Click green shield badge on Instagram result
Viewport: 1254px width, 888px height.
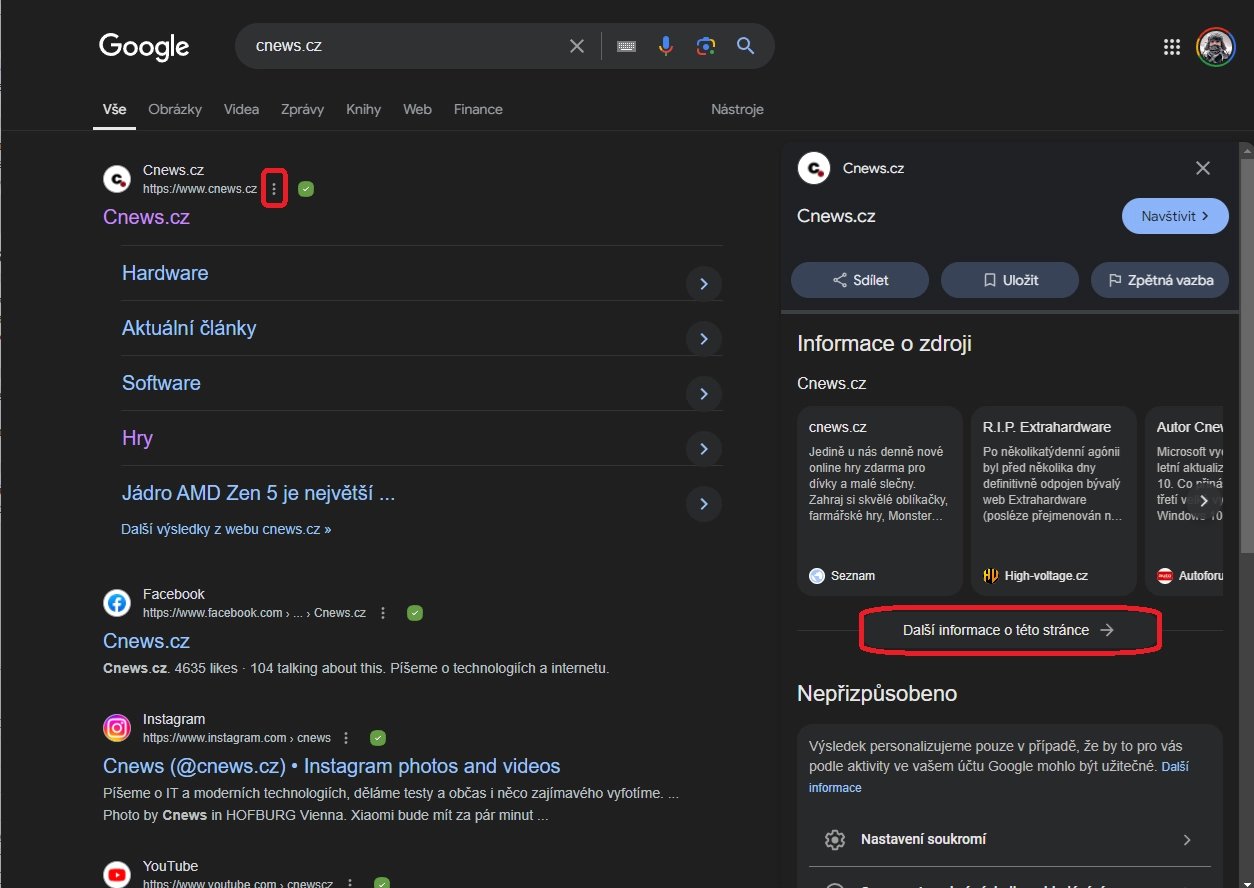tap(378, 738)
